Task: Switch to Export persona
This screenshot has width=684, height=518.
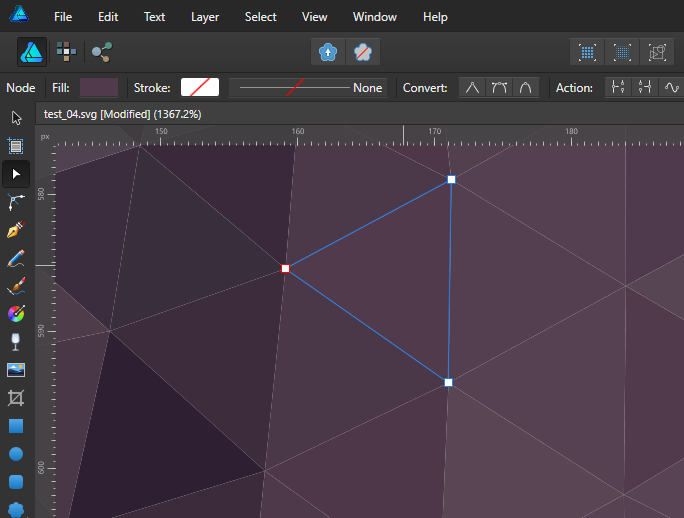Action: (102, 52)
